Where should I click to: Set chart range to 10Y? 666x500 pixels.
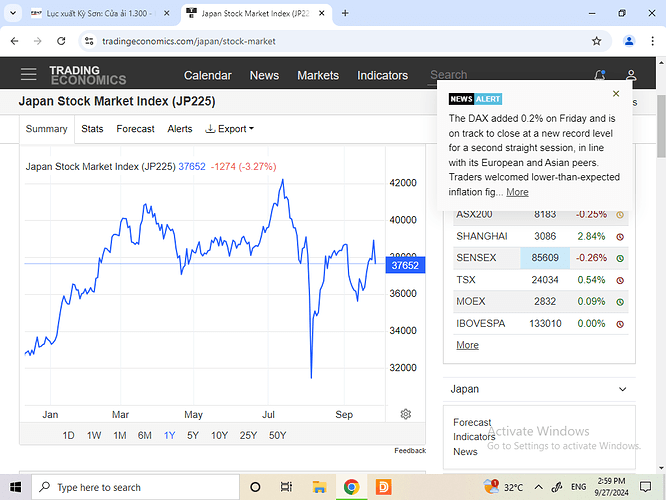[220, 435]
